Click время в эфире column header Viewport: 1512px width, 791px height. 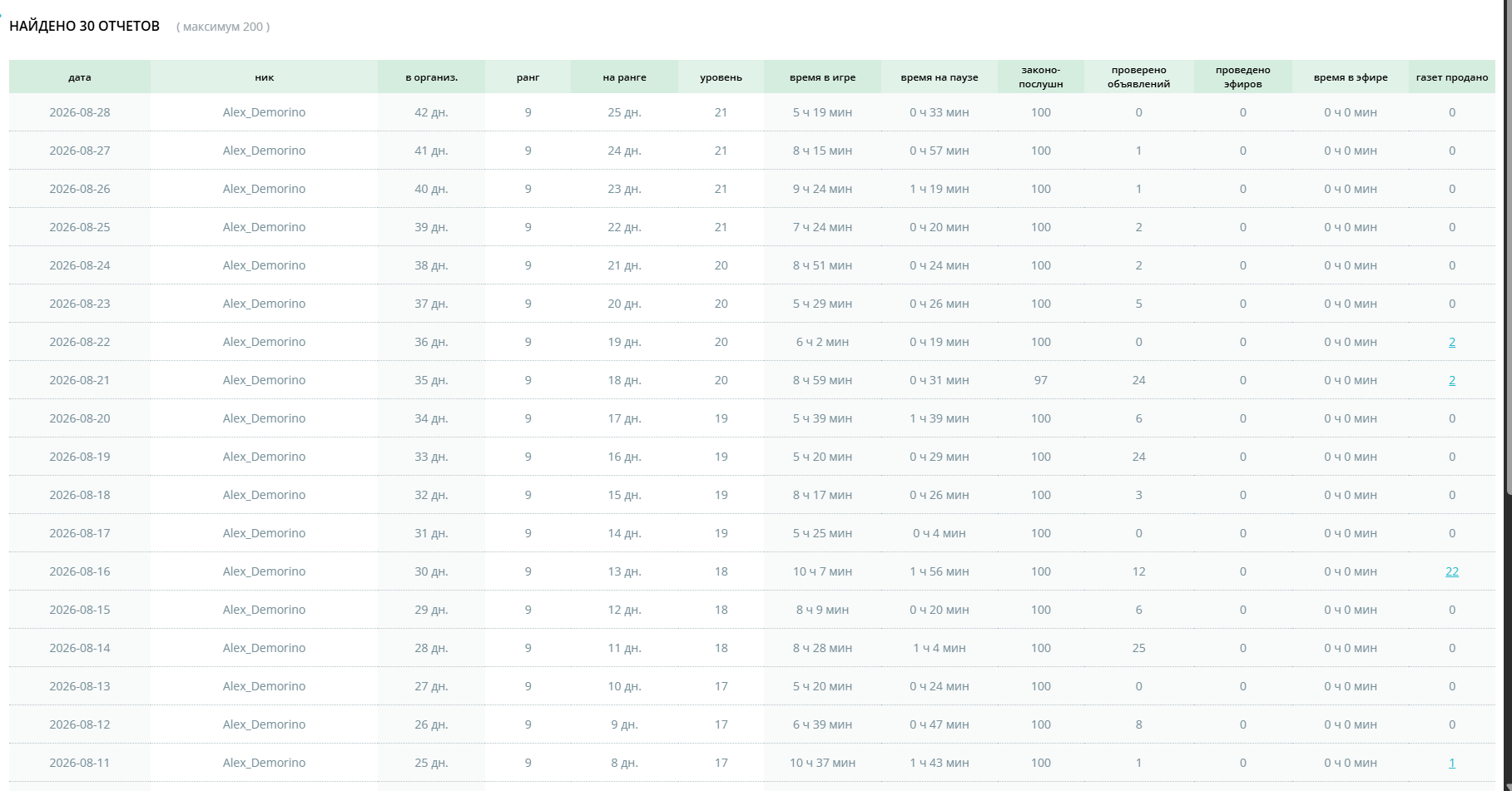point(1350,77)
